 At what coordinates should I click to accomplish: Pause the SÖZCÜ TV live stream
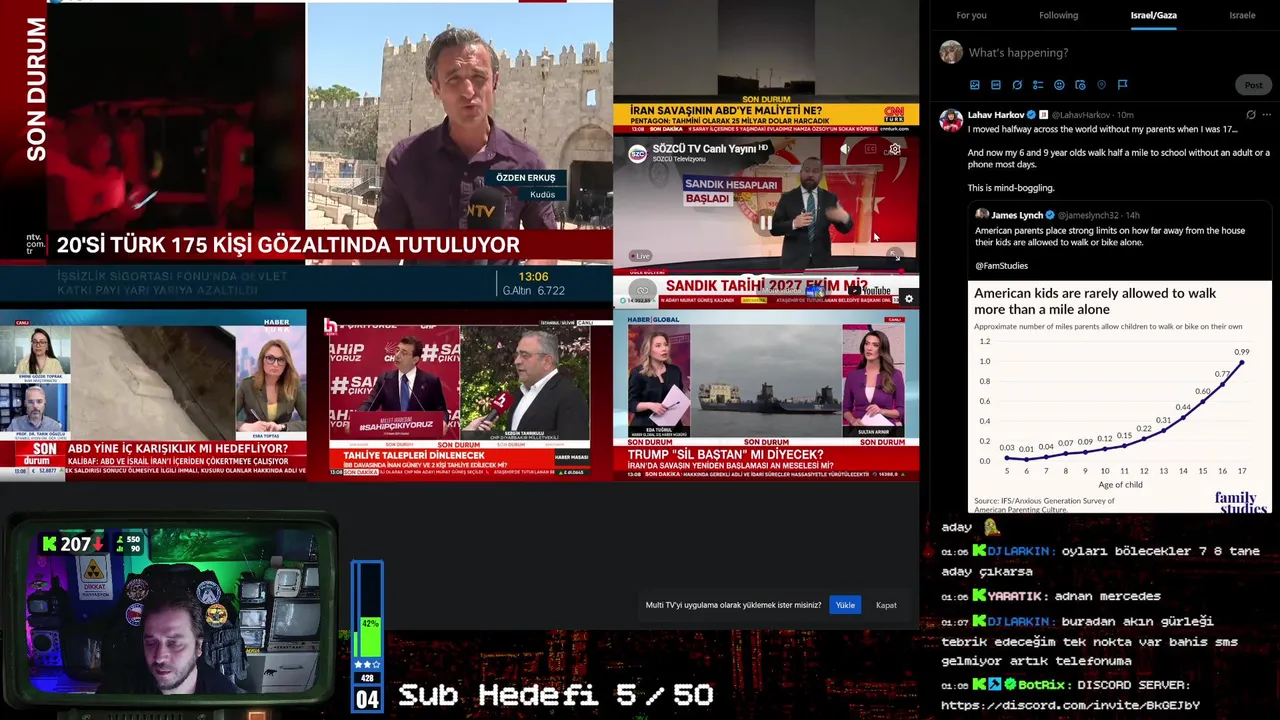(x=766, y=222)
